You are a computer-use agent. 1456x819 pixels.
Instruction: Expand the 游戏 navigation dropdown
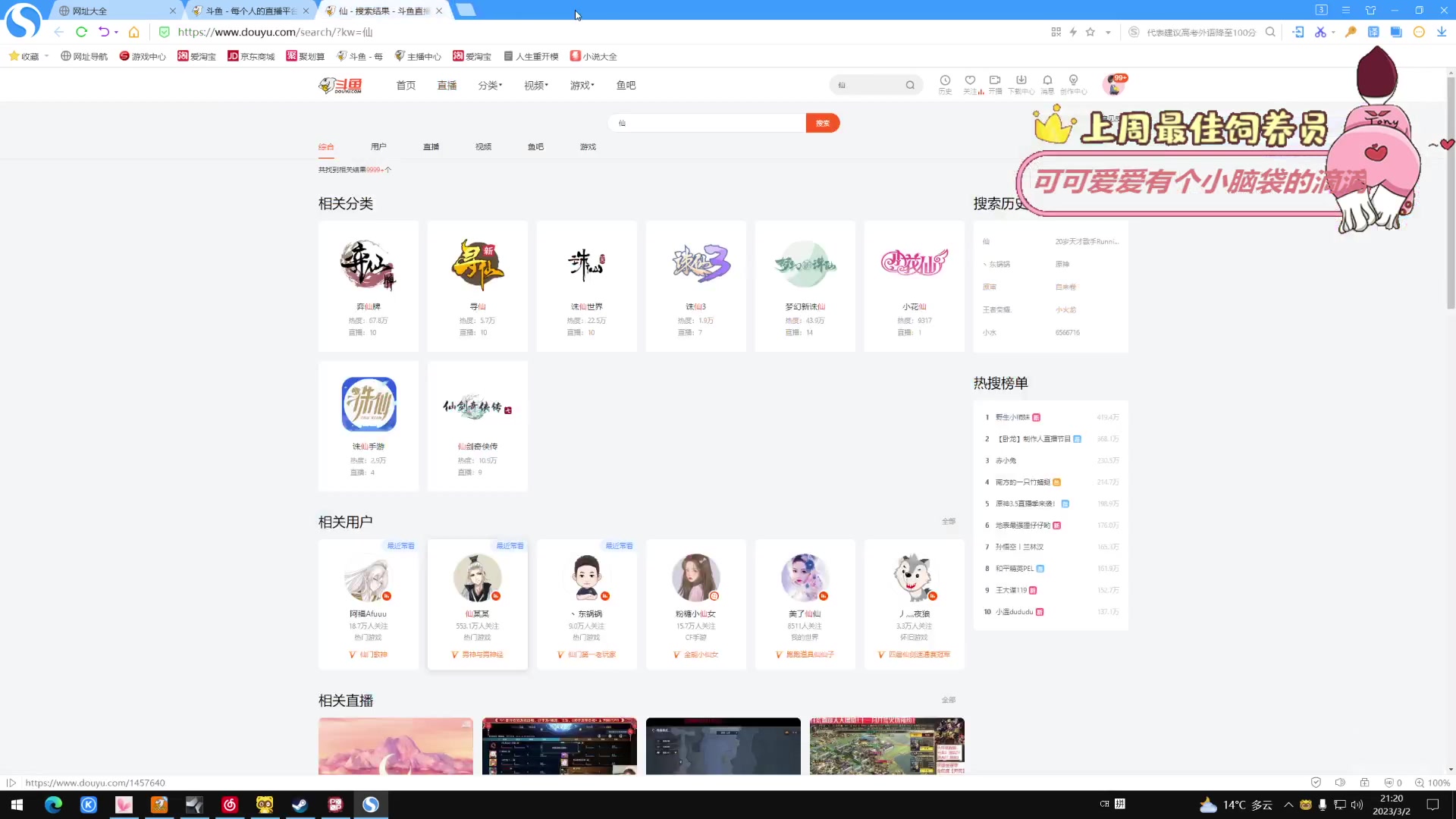pos(582,86)
